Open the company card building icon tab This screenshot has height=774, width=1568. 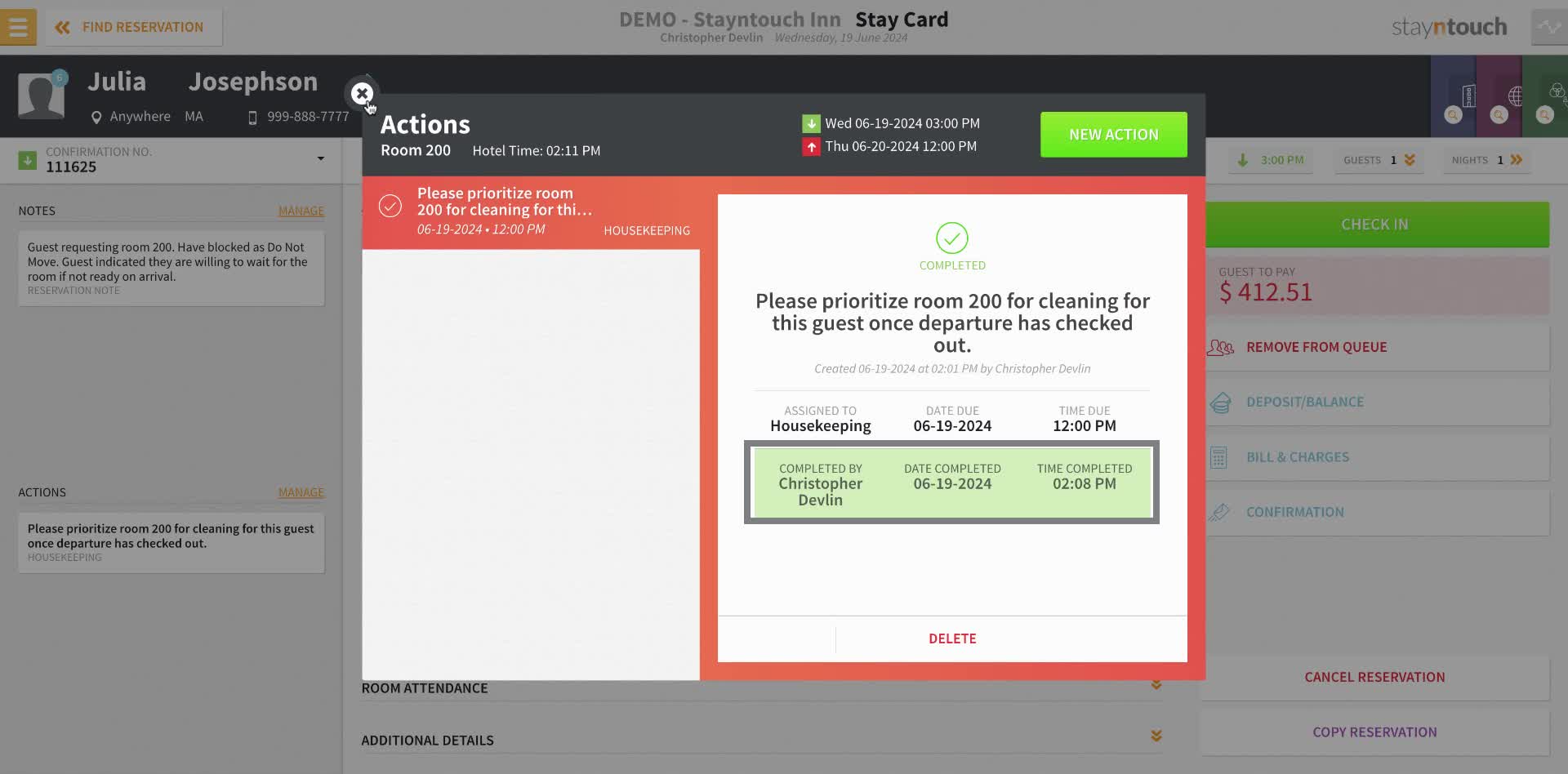coord(1468,96)
